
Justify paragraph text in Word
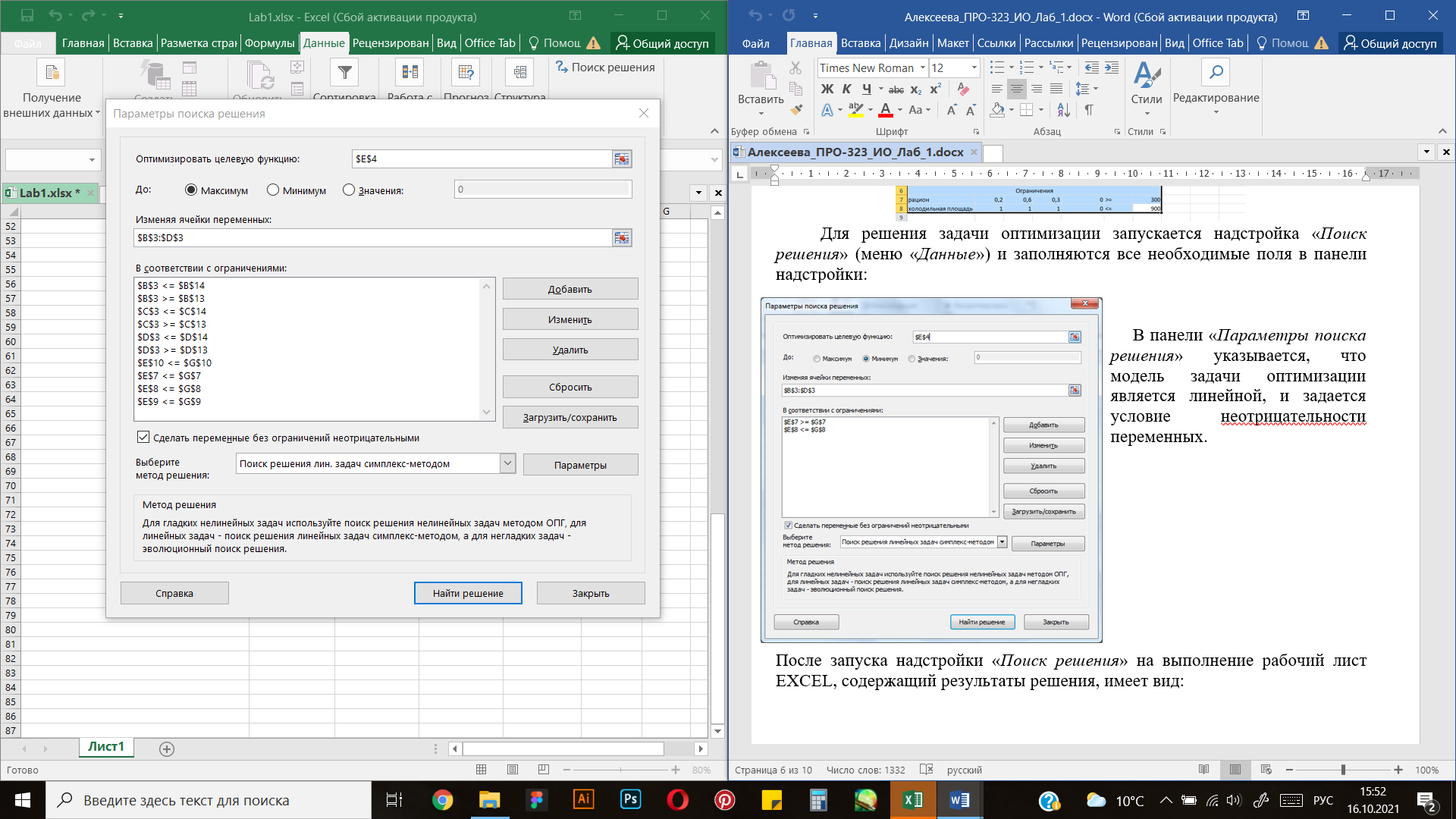1056,89
